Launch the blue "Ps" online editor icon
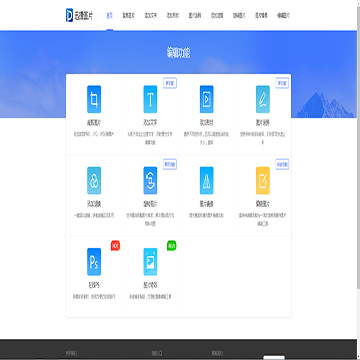Screen dimensions: 360x360 coord(94,262)
